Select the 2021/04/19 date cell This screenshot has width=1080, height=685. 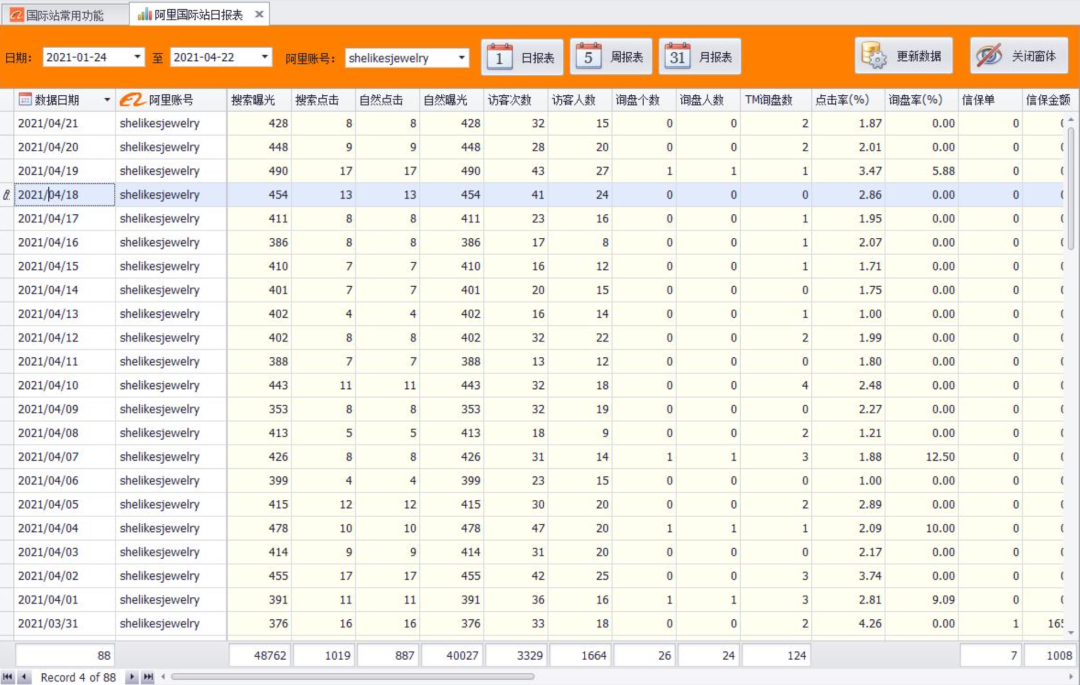pyautogui.click(x=65, y=171)
